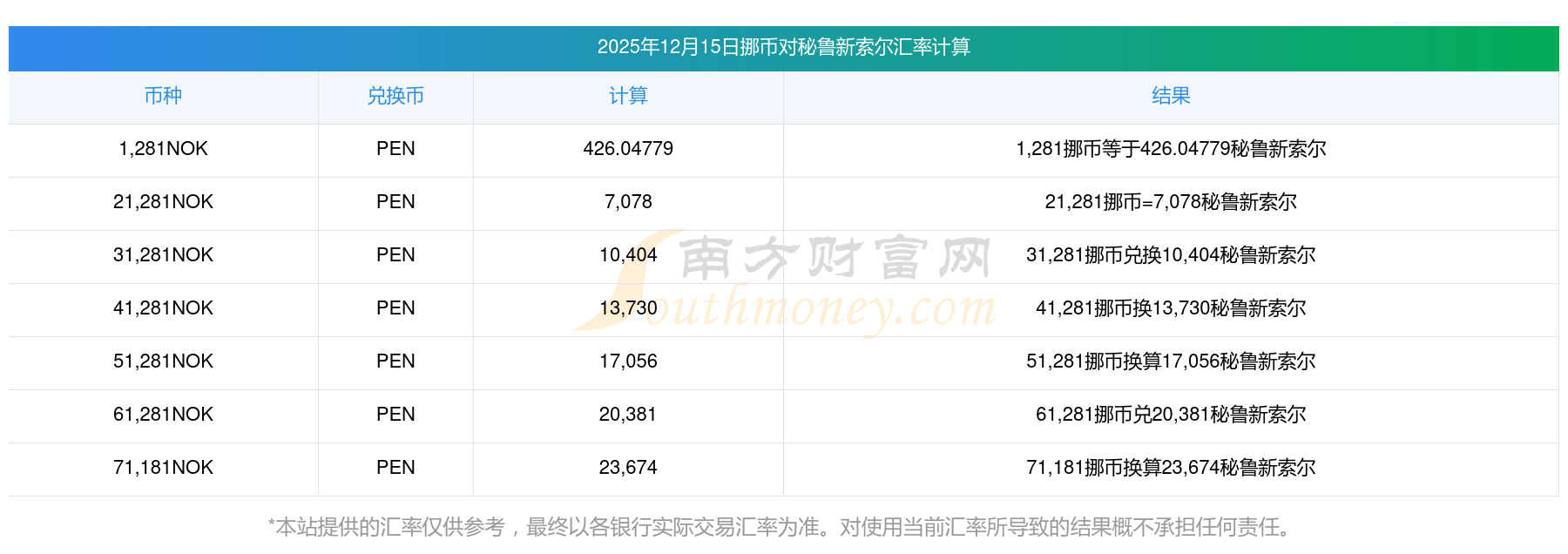Click the 计算 column header
Screen dimensions: 1568x554
coord(628,96)
